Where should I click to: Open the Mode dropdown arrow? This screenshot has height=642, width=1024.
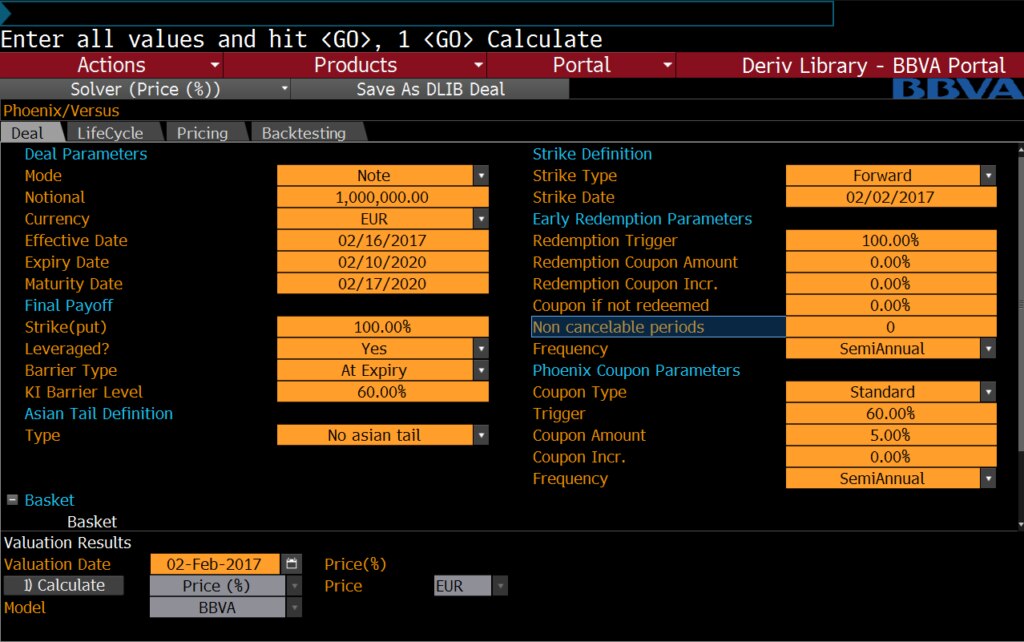481,175
